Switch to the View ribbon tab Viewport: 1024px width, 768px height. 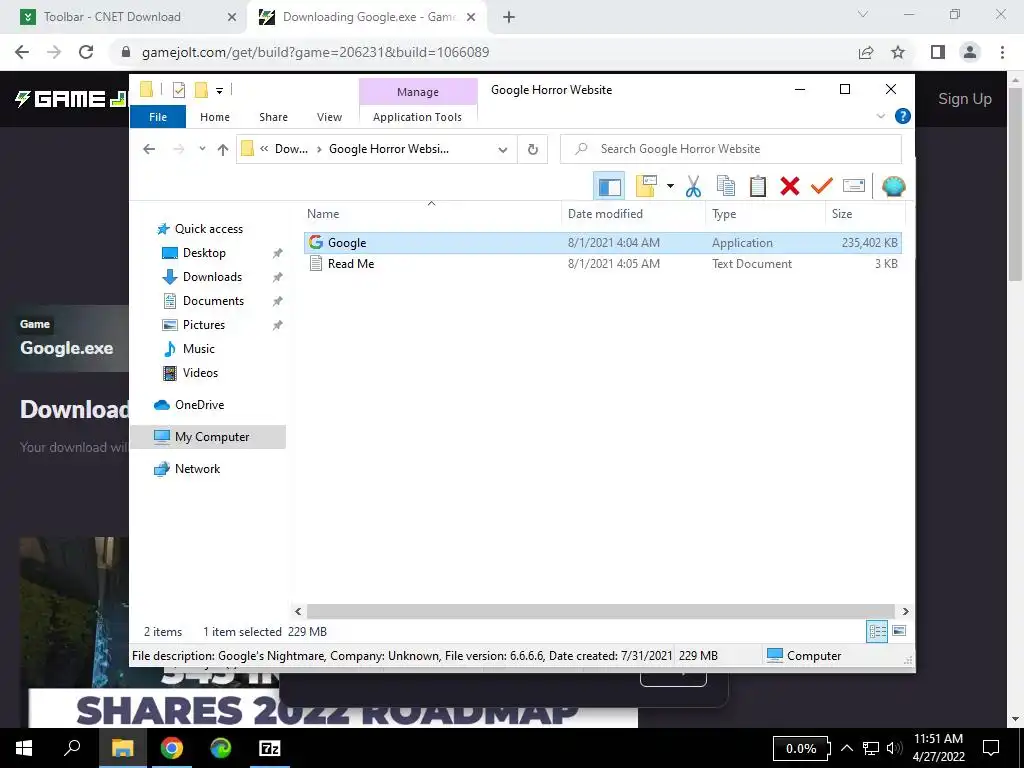[329, 117]
